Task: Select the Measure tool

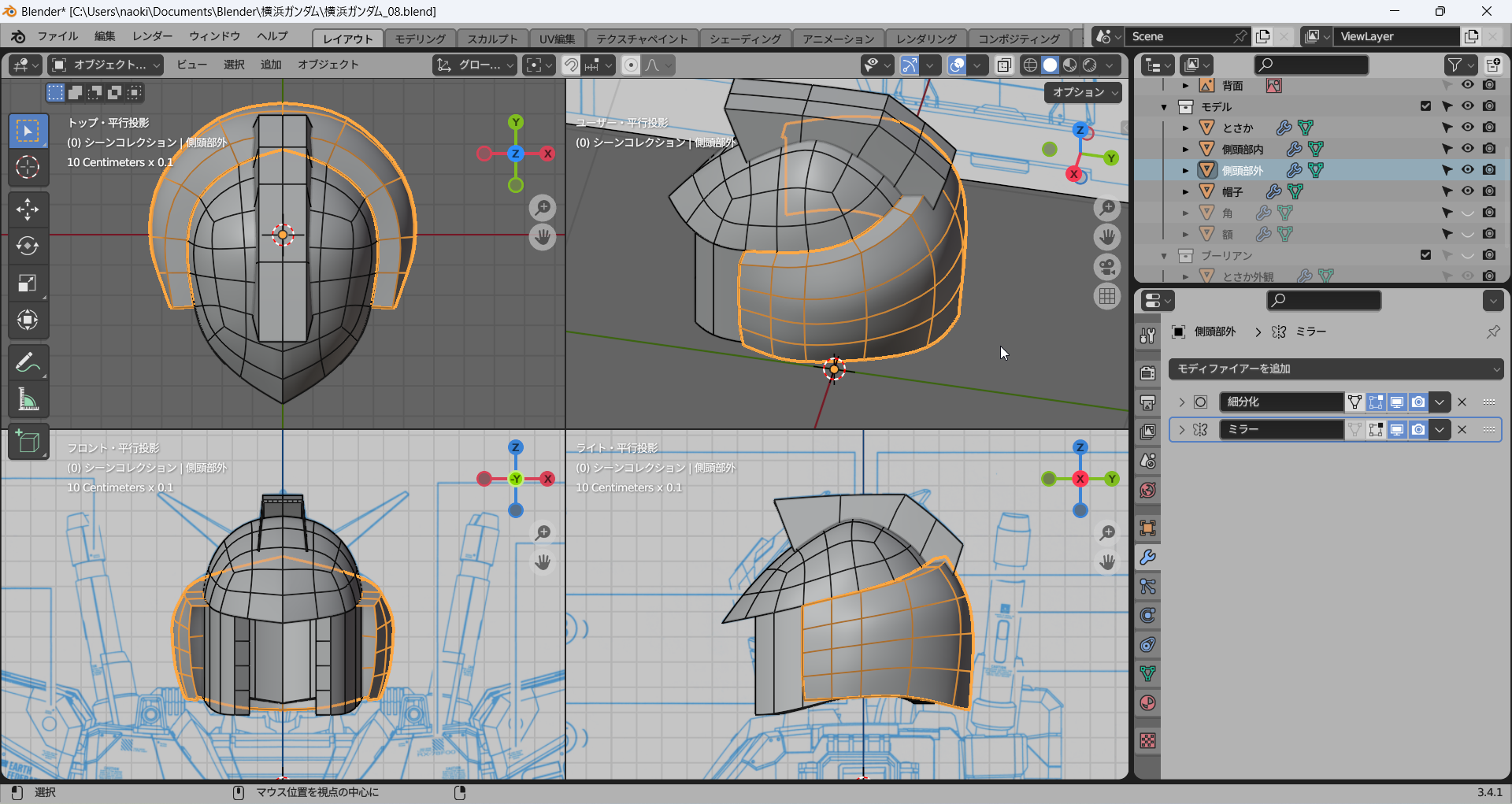Action: [28, 400]
